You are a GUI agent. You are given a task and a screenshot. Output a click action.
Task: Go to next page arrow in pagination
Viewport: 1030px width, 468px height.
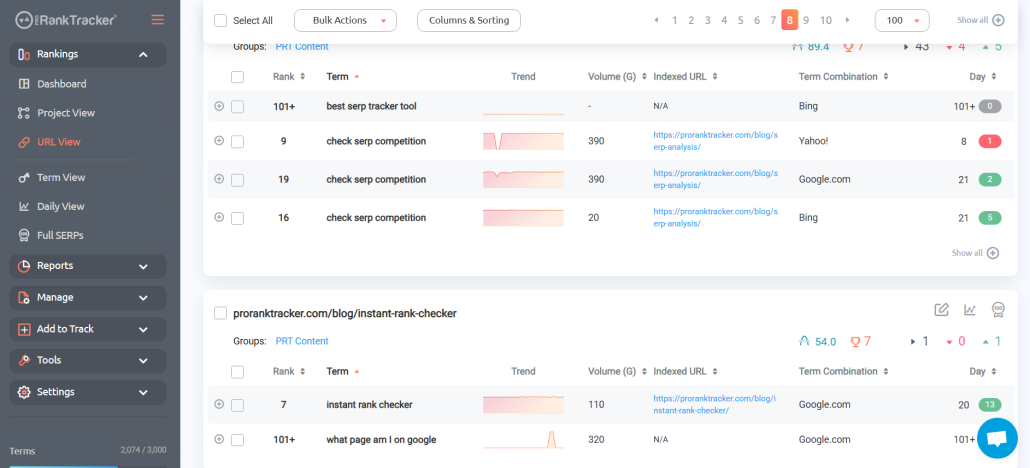coord(847,20)
